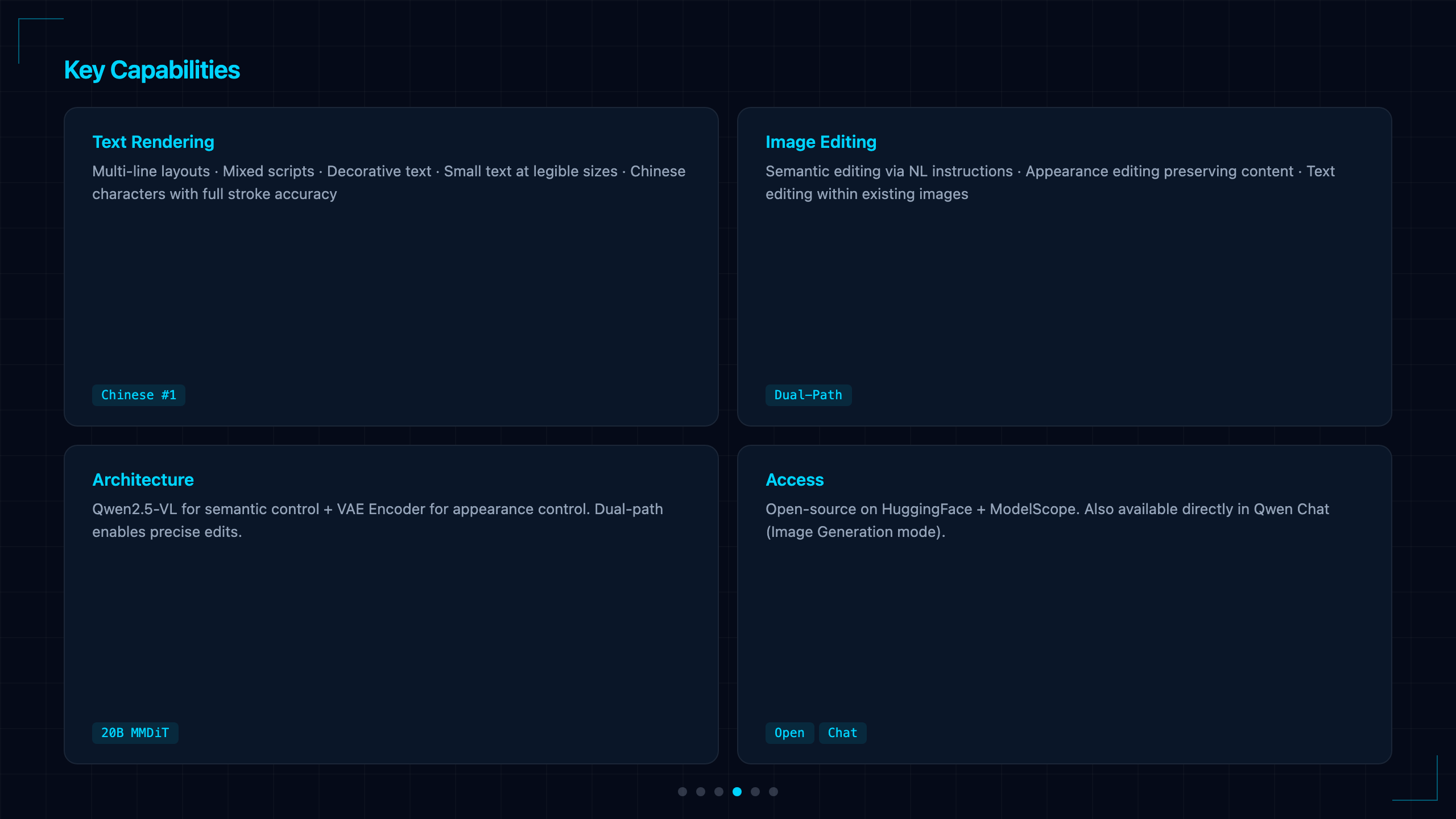Click the Chat tag badge
This screenshot has width=1456, height=819.
point(842,733)
